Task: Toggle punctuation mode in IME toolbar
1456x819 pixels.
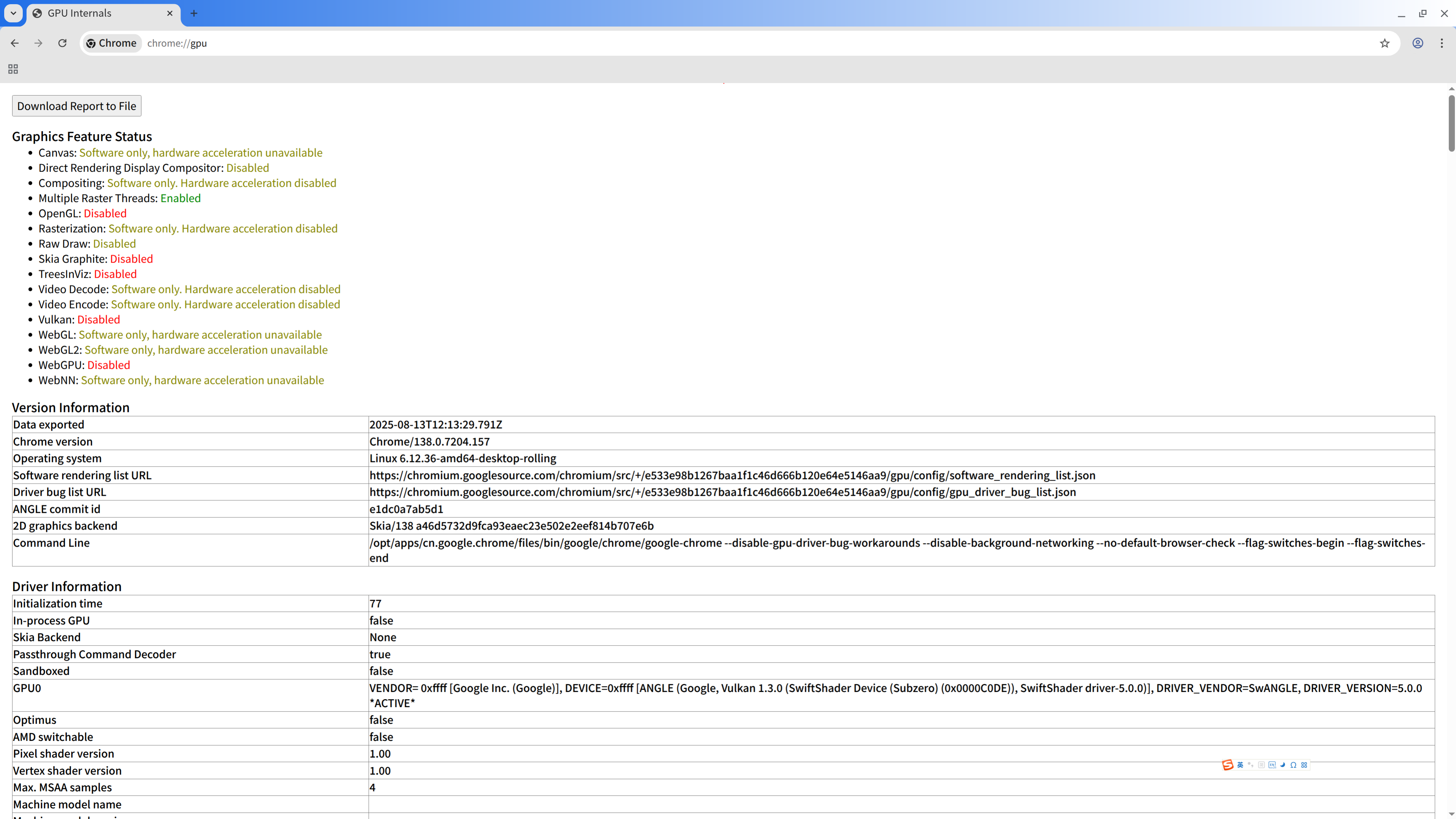Action: click(x=1250, y=765)
